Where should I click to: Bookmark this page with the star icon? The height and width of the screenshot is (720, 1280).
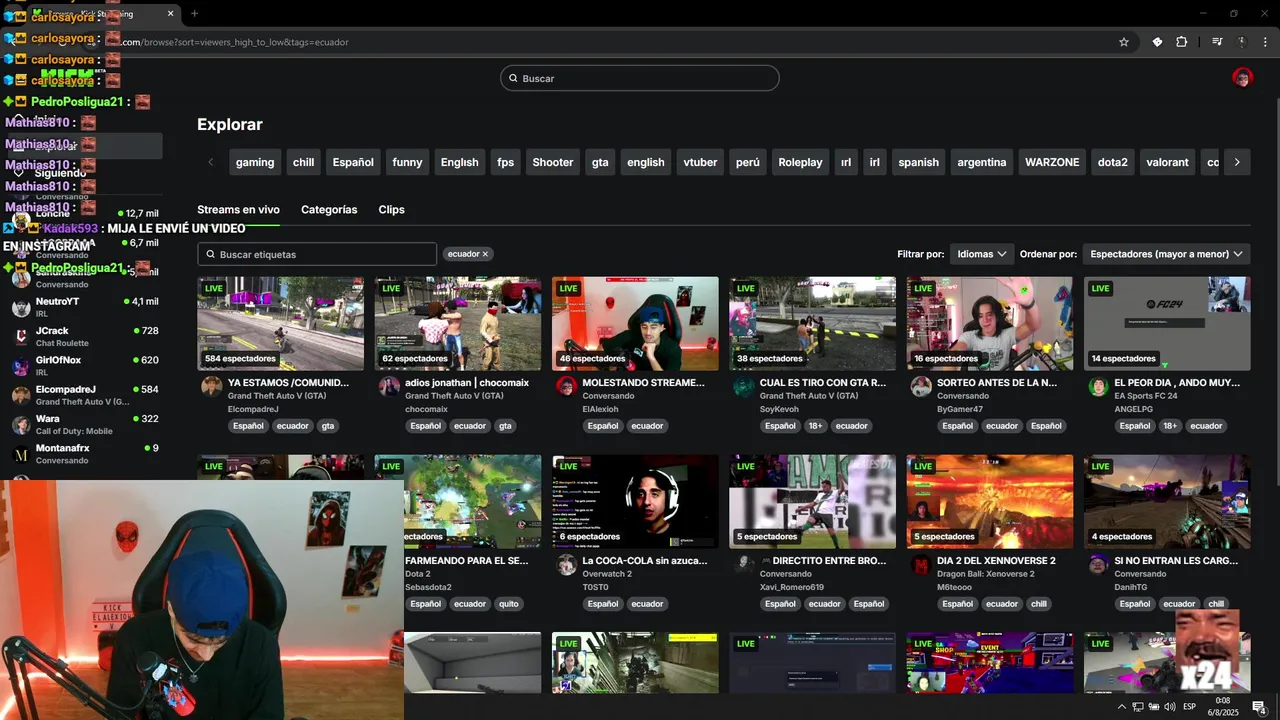point(1124,42)
